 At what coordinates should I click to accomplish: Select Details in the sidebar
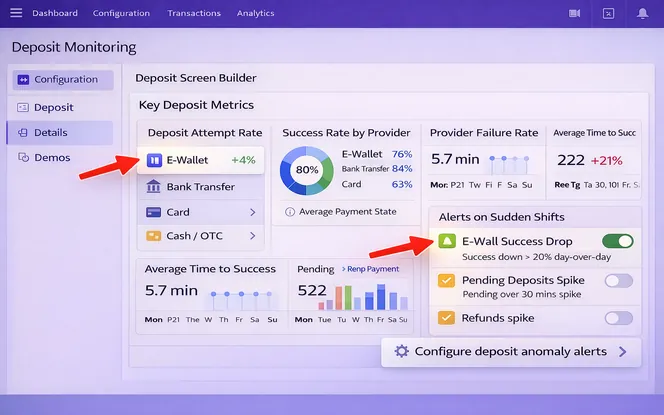pos(60,133)
